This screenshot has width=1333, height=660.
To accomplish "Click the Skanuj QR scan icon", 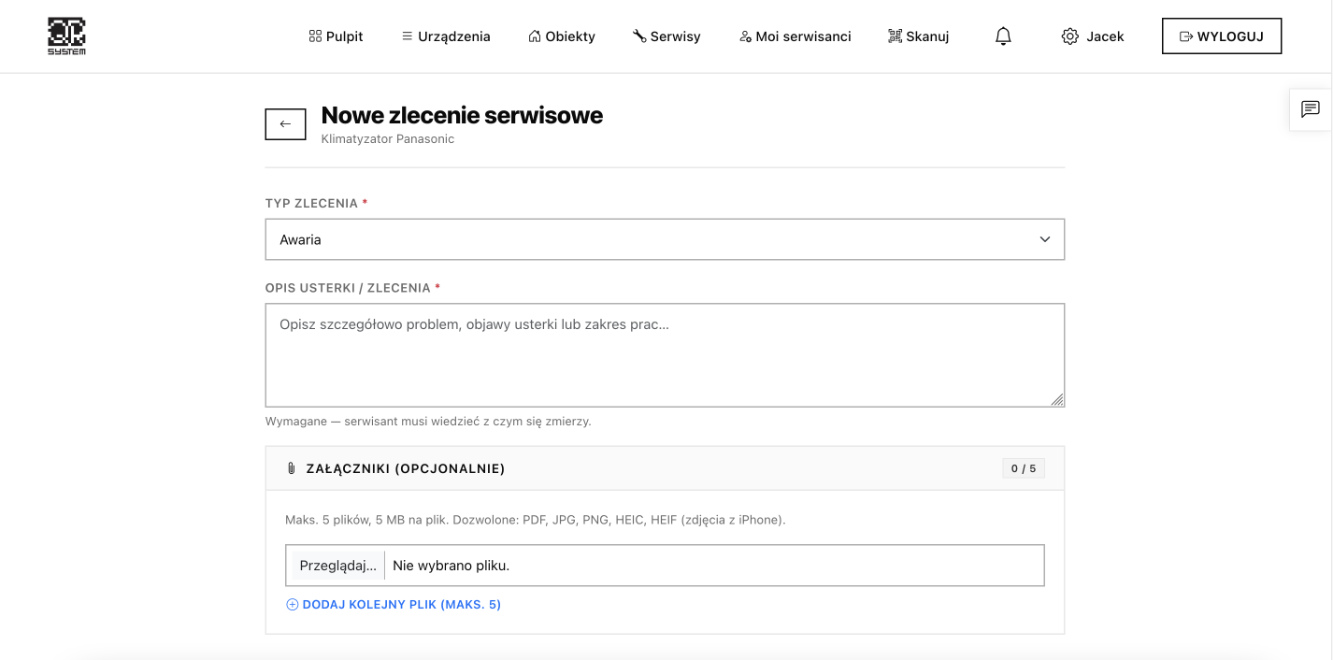I will pyautogui.click(x=895, y=36).
